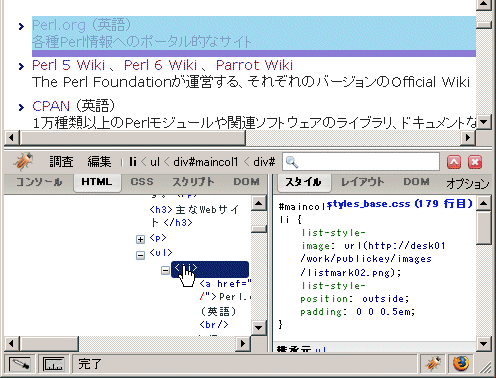Switch to the CSS tab
The image size is (496, 378).
142,182
